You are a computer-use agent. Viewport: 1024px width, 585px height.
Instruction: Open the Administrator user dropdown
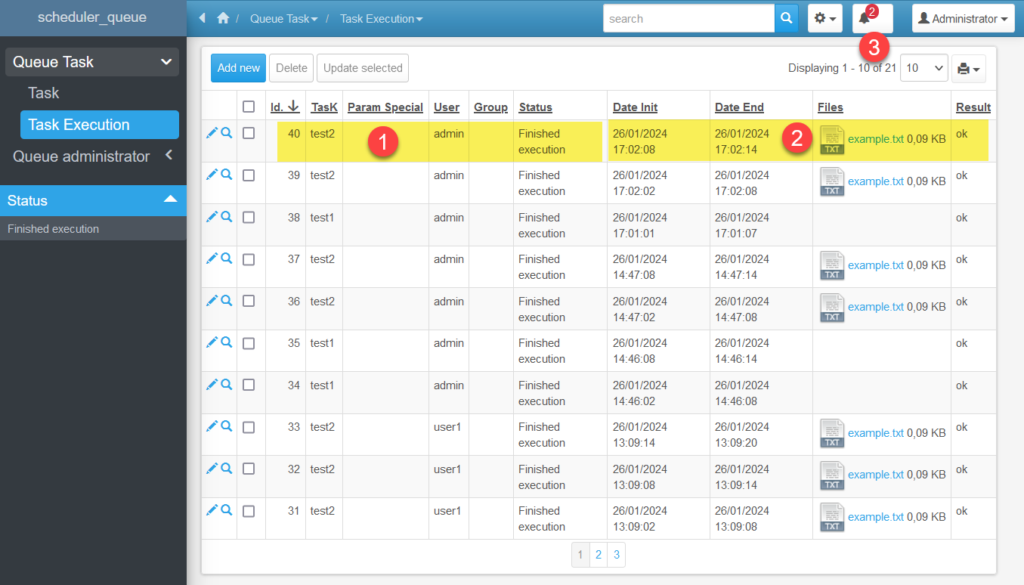click(x=963, y=18)
